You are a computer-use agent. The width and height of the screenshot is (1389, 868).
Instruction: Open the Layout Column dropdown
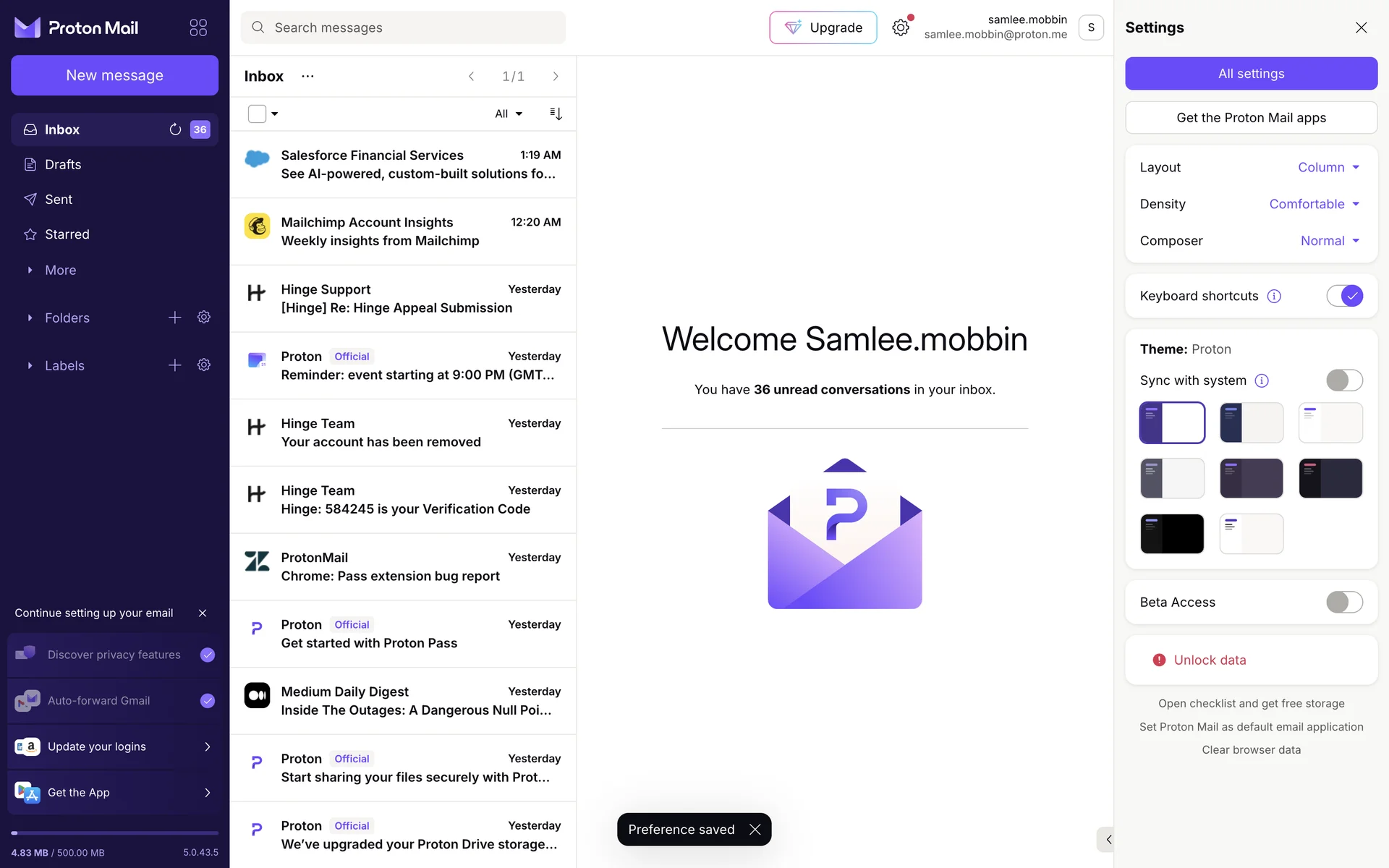(1328, 167)
